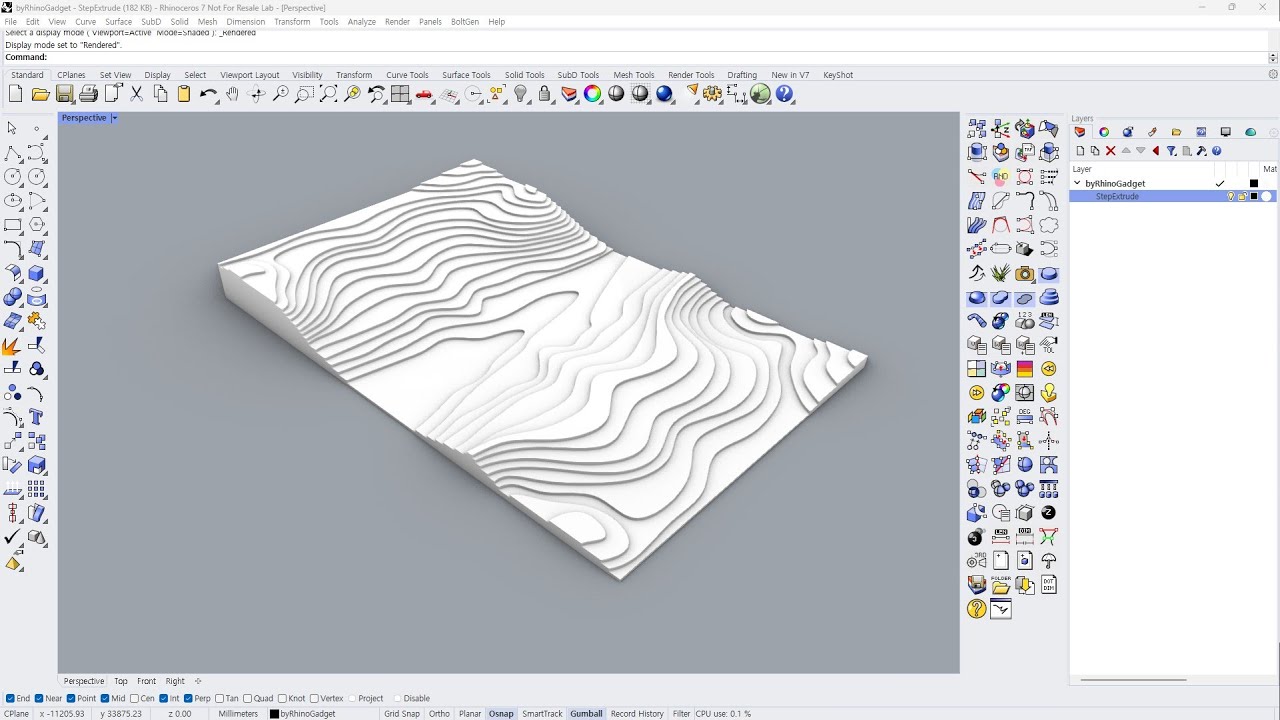Enable the Quad osnap checkbox
The height and width of the screenshot is (720, 1280).
[247, 698]
